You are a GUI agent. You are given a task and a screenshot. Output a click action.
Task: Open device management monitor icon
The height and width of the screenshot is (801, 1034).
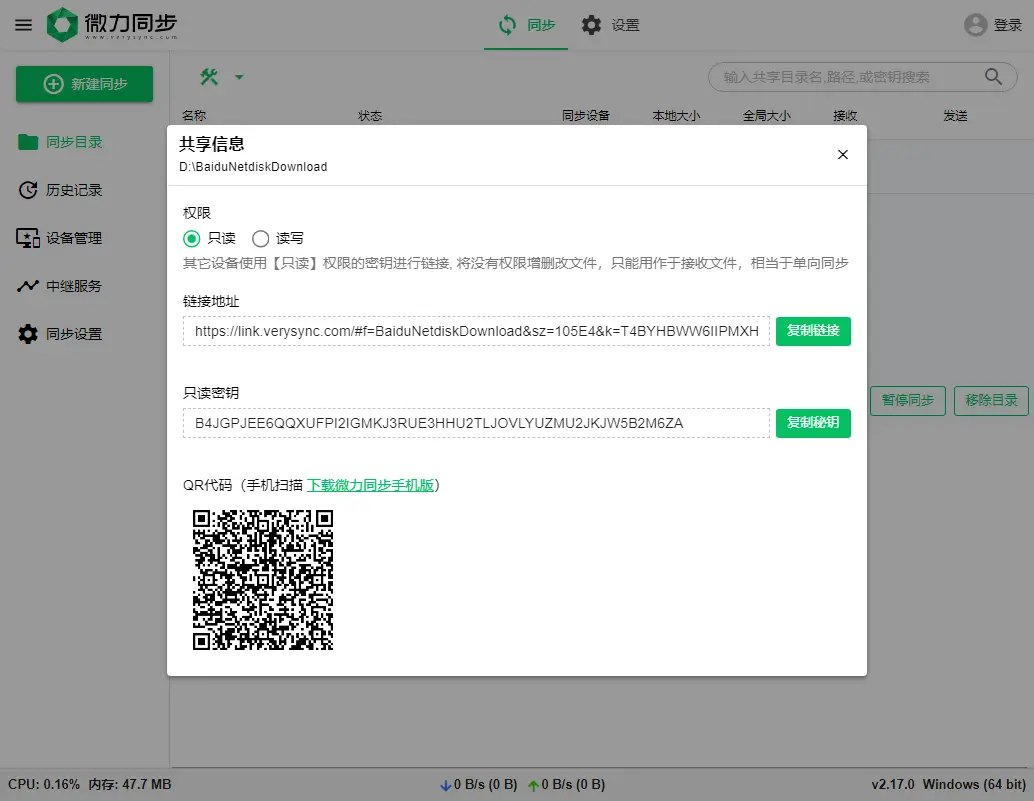pyautogui.click(x=28, y=238)
